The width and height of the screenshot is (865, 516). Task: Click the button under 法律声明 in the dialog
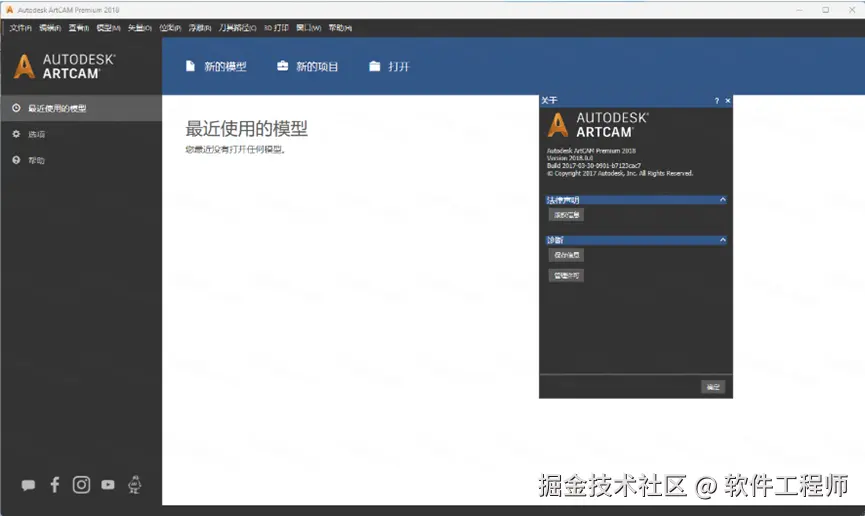(x=566, y=215)
